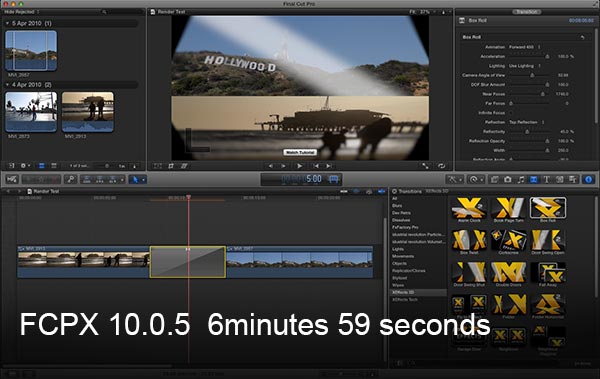Open the enhancements magic wand menu
The width and height of the screenshot is (600, 379).
coord(454,179)
